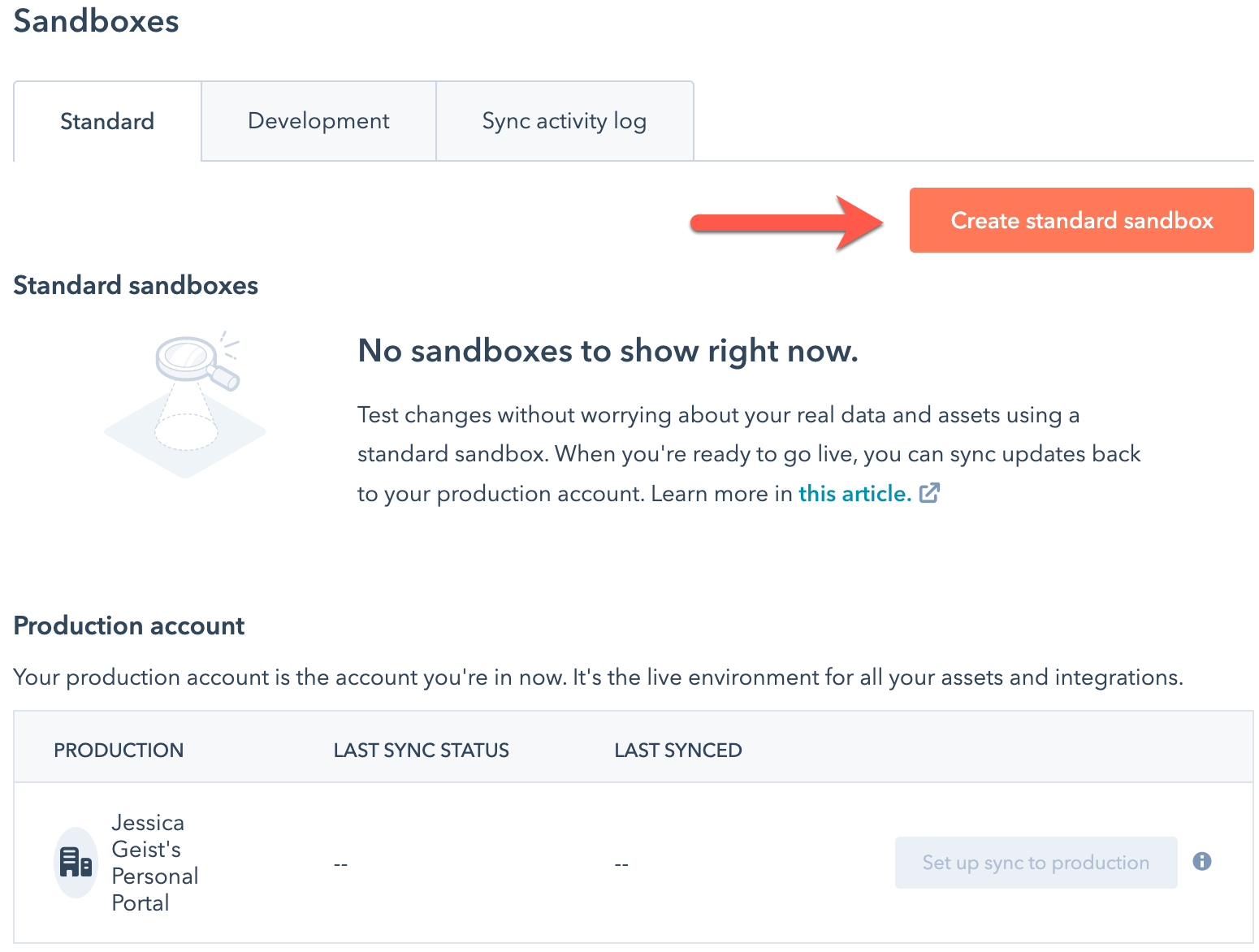Click the Standard sandboxes section heading

point(135,285)
